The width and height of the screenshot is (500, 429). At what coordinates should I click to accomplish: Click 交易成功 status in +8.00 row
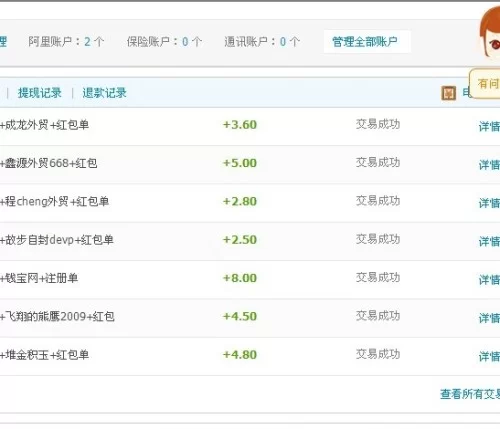(x=378, y=278)
